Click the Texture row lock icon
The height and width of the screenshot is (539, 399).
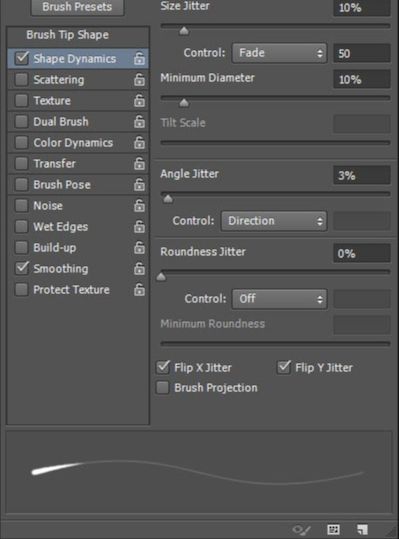click(139, 101)
